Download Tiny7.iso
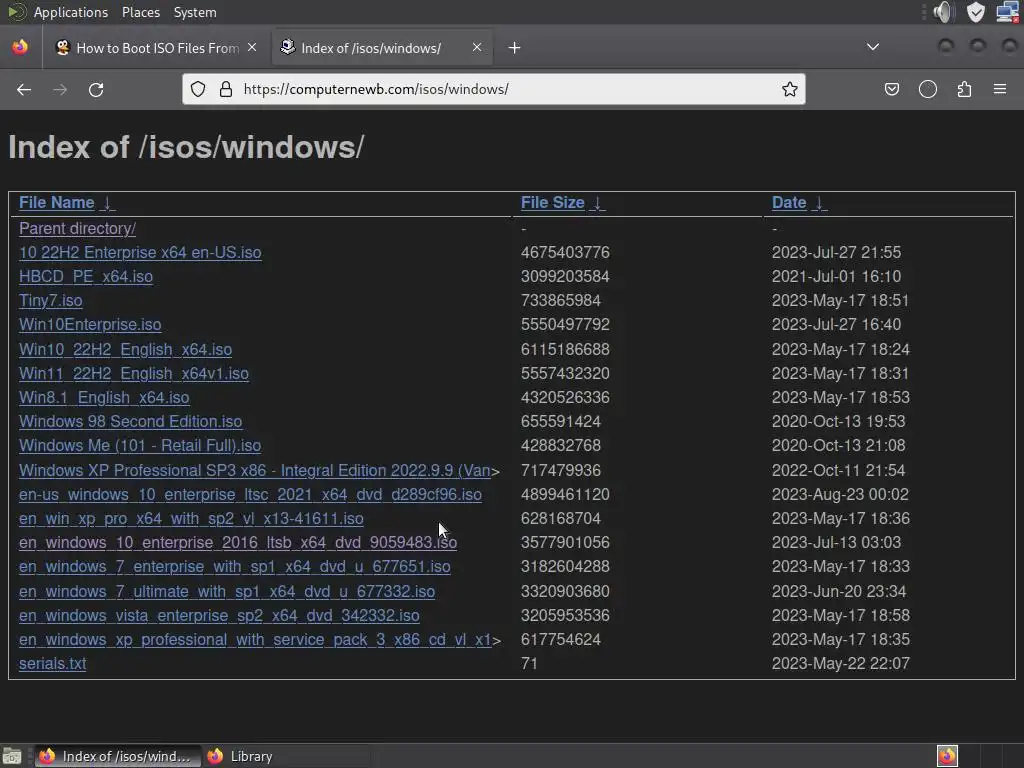This screenshot has height=768, width=1024. [50, 300]
